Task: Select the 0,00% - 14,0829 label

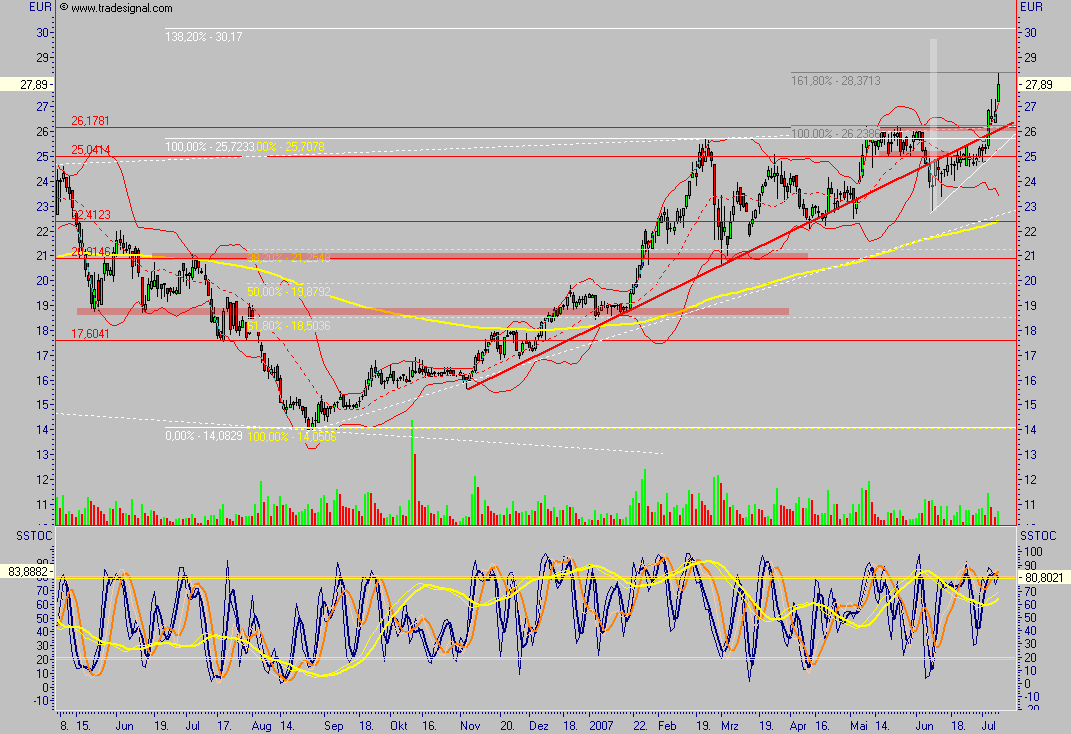Action: pos(204,436)
